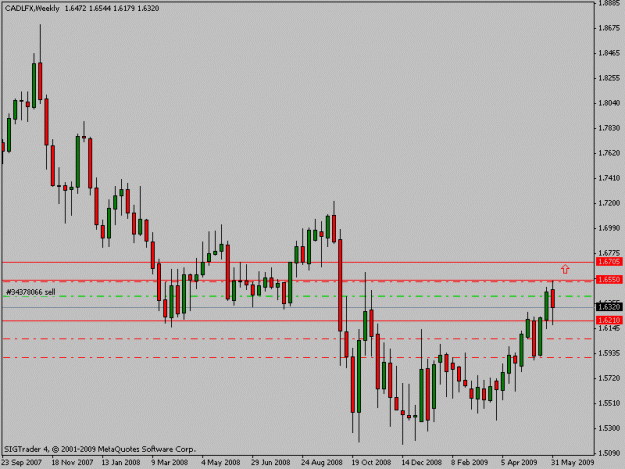Click the 23 Sep 2007 date label
This screenshot has width=625, height=469.
(22, 463)
